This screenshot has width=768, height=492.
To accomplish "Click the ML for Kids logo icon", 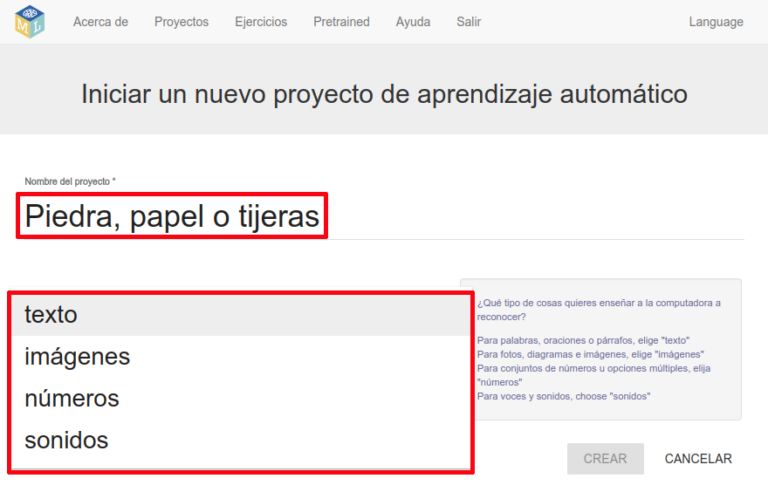I will pyautogui.click(x=29, y=21).
